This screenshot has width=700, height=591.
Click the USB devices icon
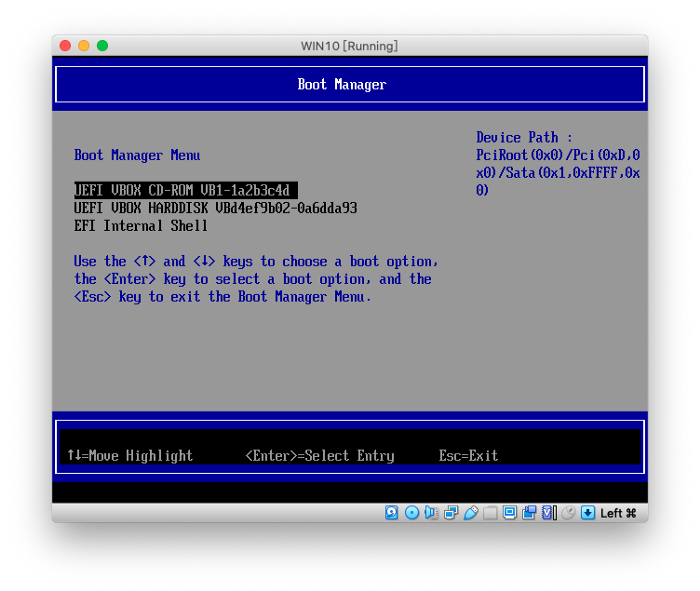(x=470, y=513)
